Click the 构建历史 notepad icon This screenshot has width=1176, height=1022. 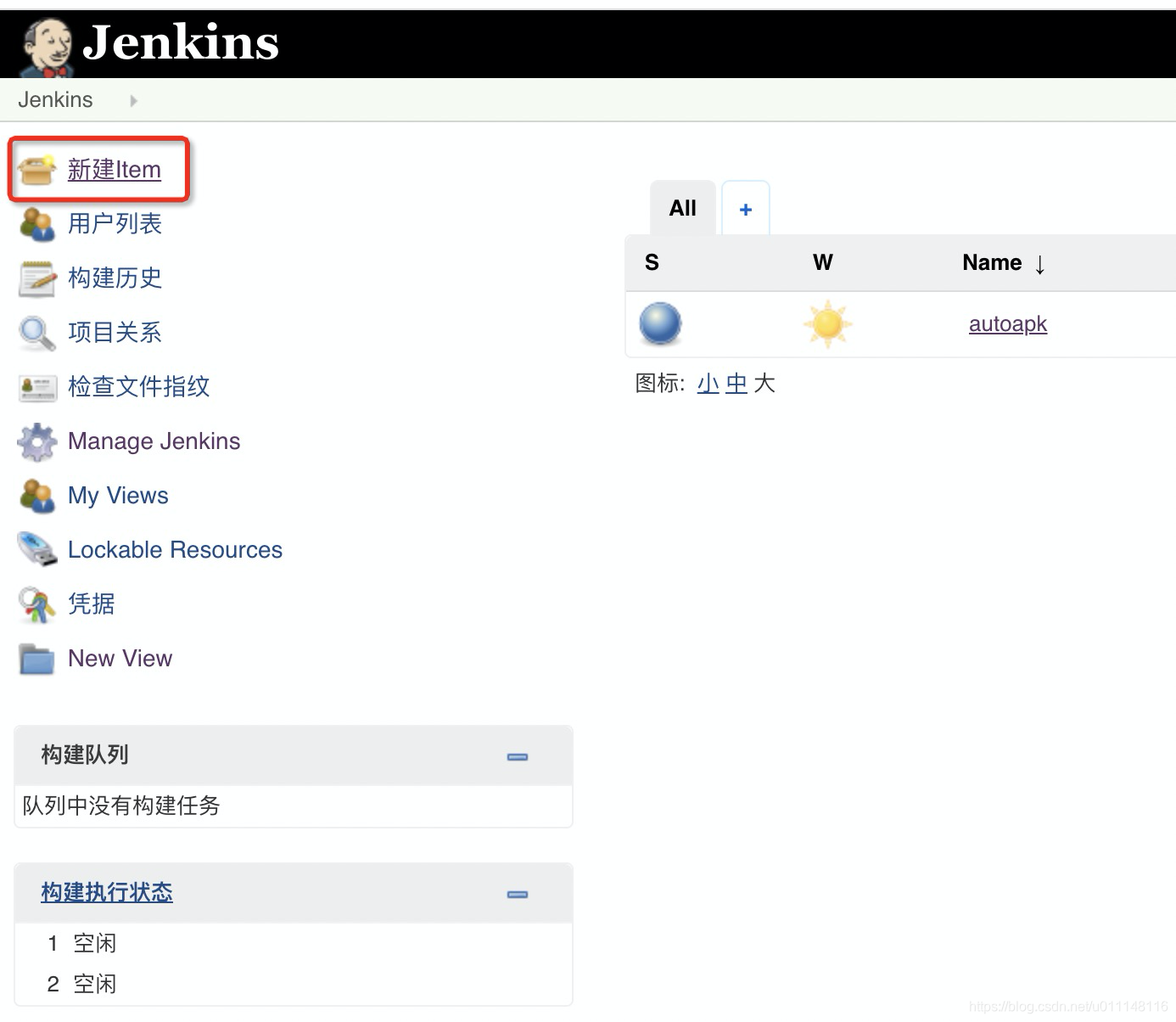(37, 278)
